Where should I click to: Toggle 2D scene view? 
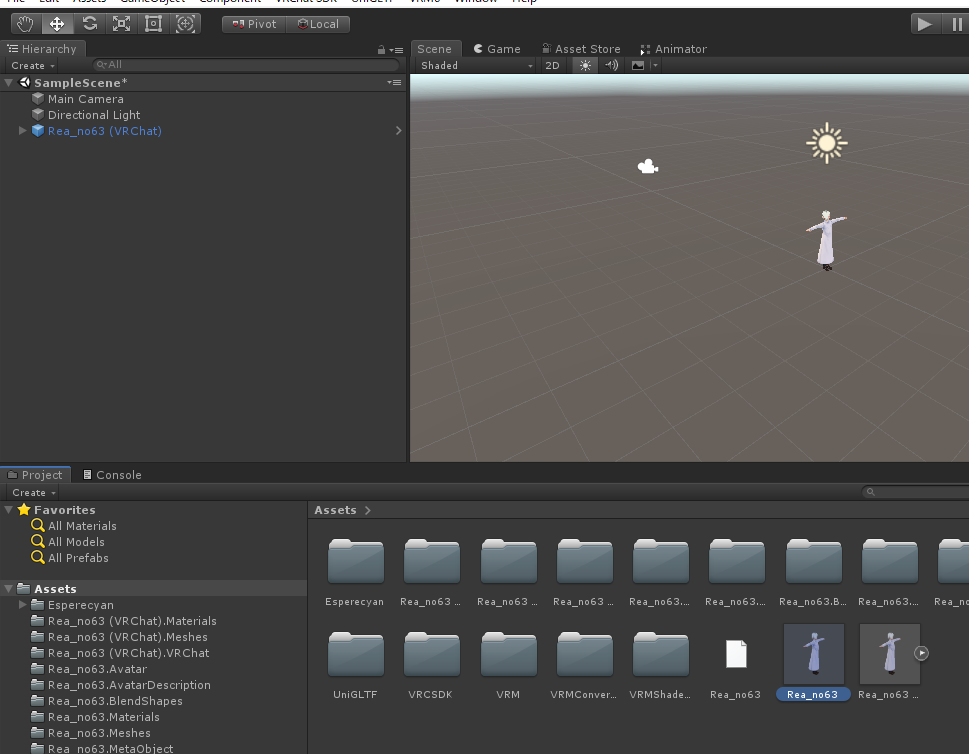552,66
